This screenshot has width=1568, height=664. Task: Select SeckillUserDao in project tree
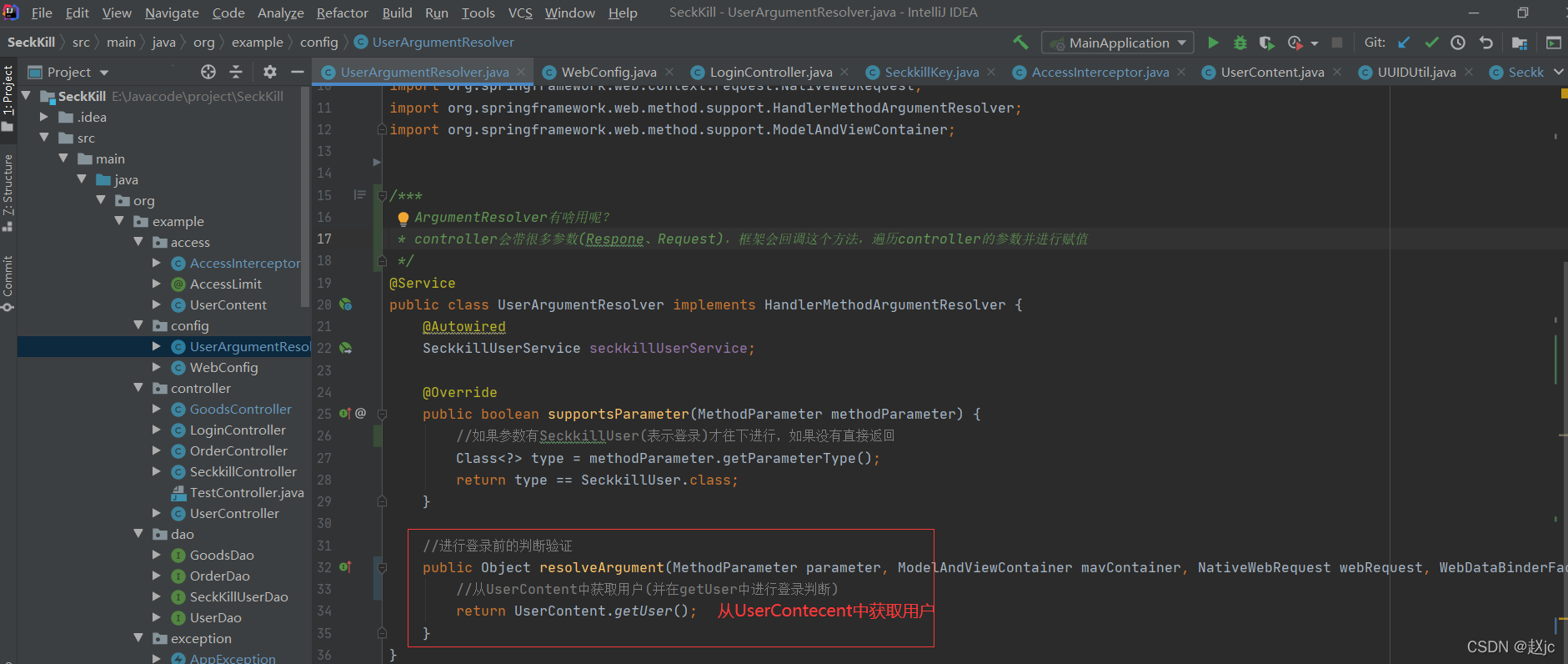[x=238, y=596]
